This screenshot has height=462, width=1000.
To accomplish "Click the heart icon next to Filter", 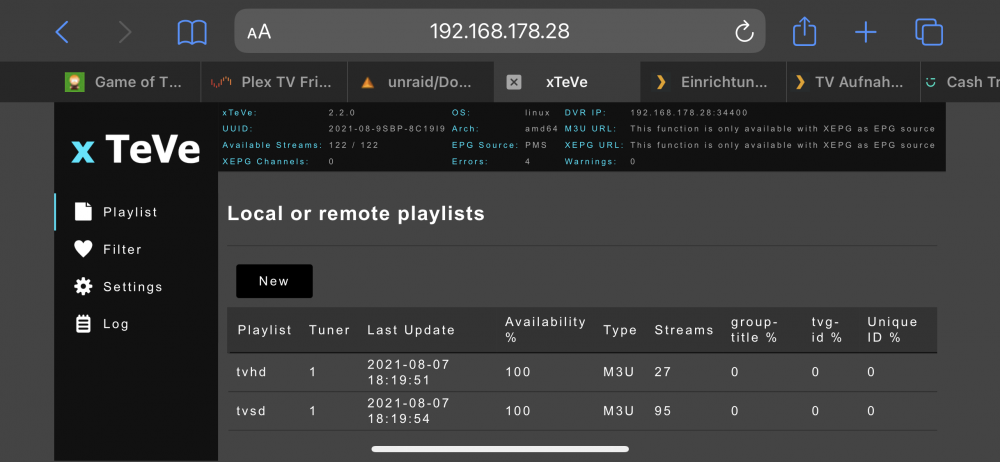I will [84, 249].
